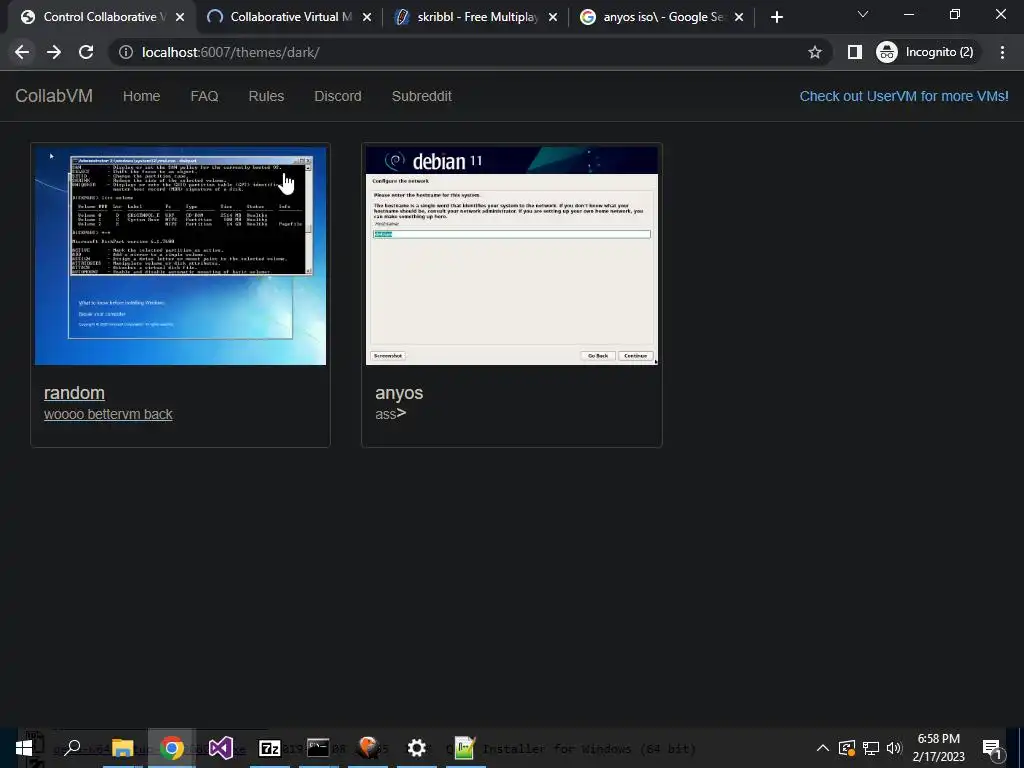Go forward with the browser forward arrow
The height and width of the screenshot is (768, 1024).
tap(54, 52)
